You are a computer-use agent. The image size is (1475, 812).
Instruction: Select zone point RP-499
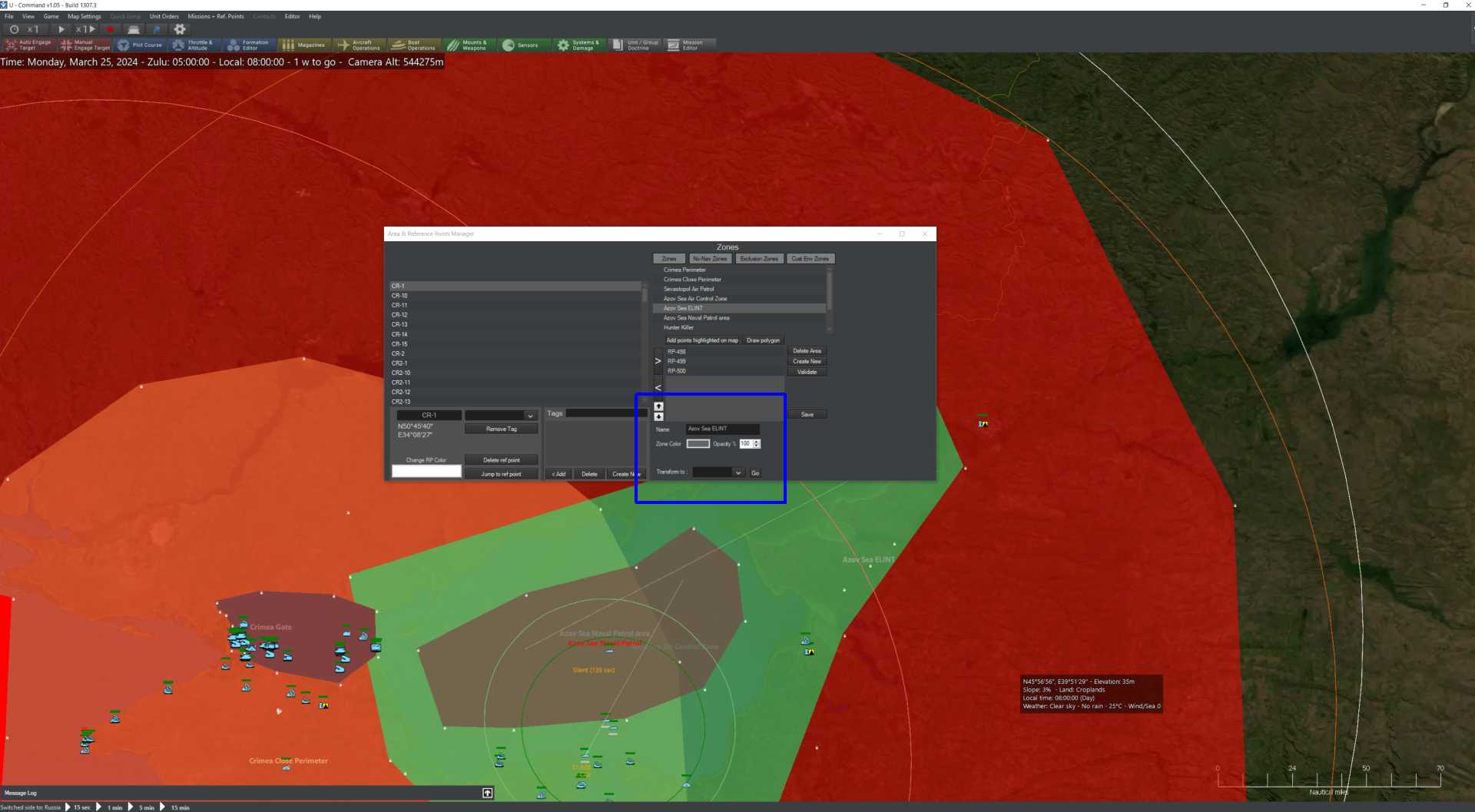pos(724,361)
